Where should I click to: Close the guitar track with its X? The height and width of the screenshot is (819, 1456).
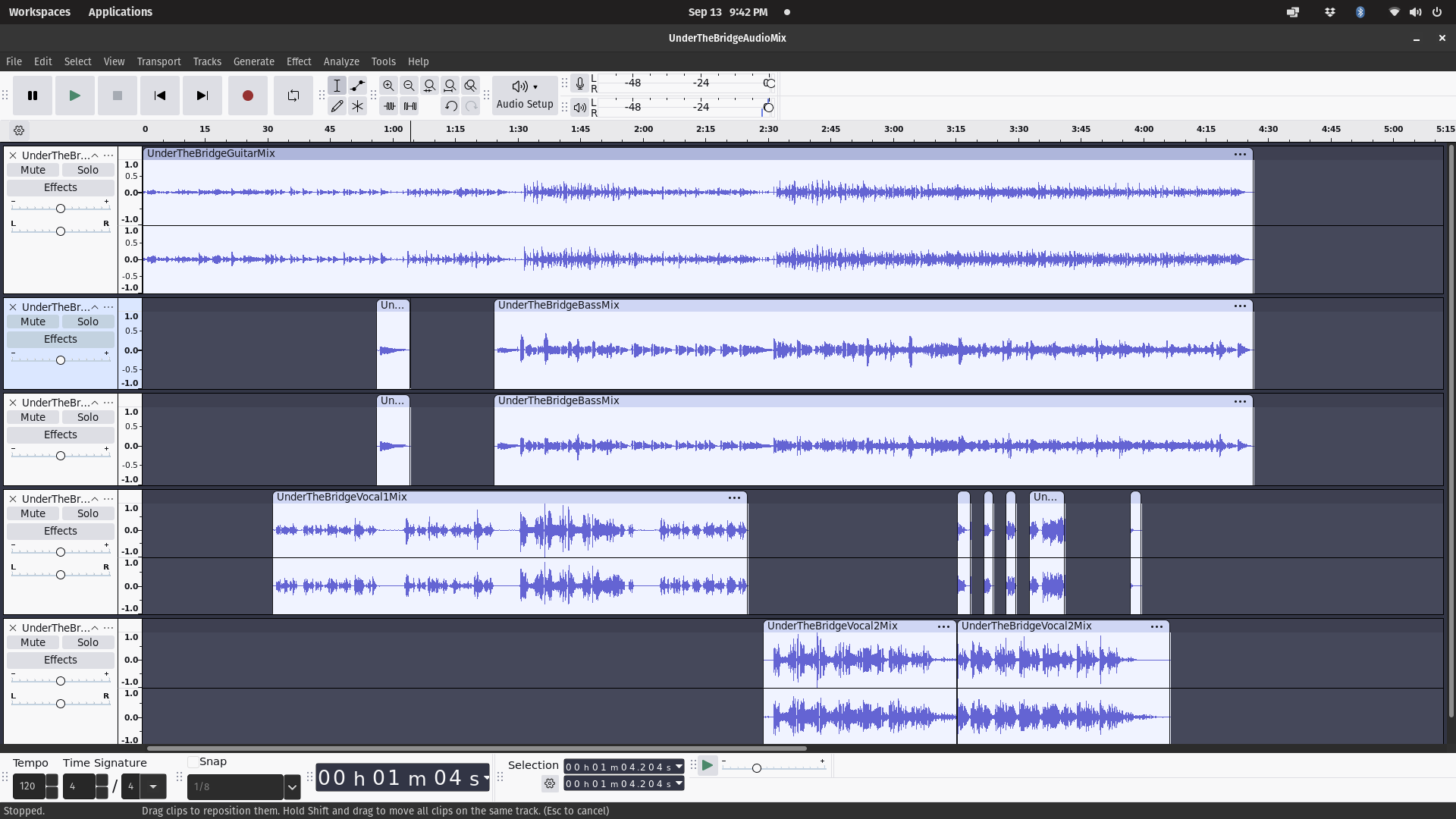click(13, 155)
